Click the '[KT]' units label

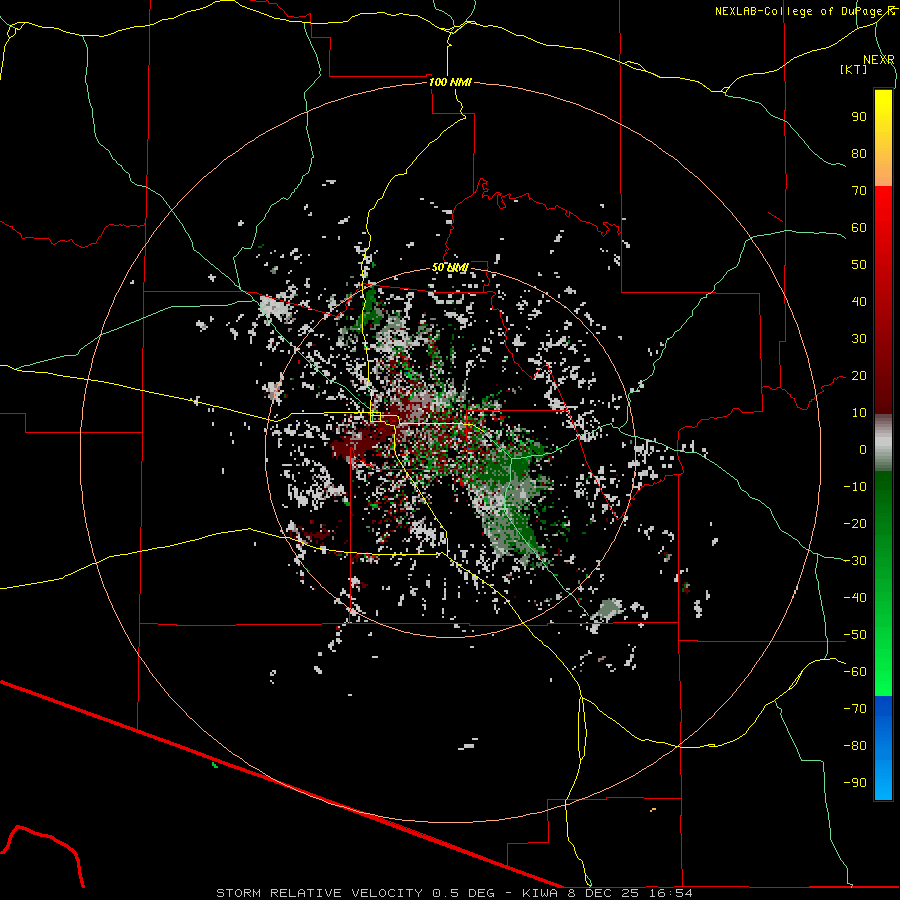pos(853,69)
